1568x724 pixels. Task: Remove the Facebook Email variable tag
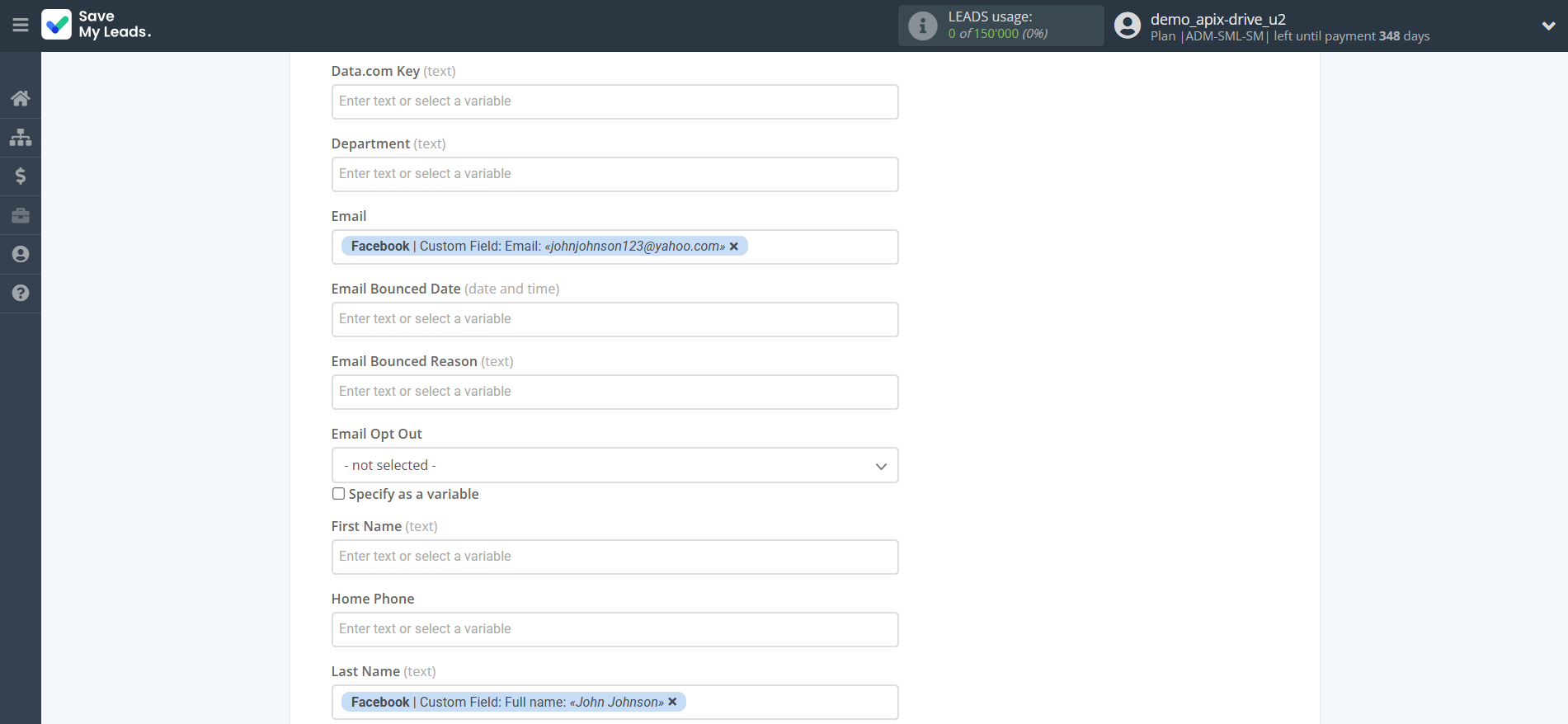pos(734,247)
